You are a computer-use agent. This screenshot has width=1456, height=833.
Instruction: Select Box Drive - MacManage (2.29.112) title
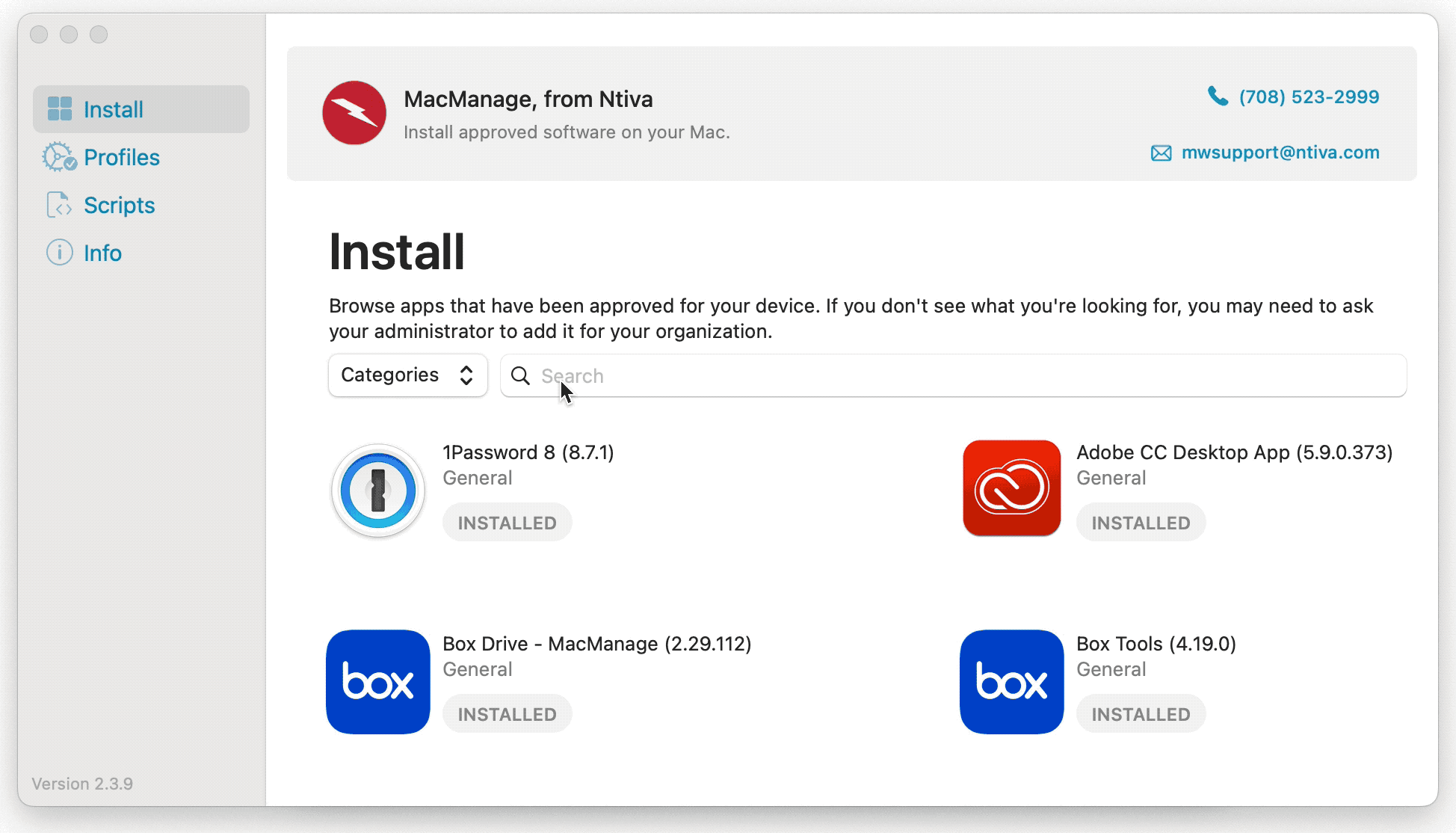(x=597, y=644)
